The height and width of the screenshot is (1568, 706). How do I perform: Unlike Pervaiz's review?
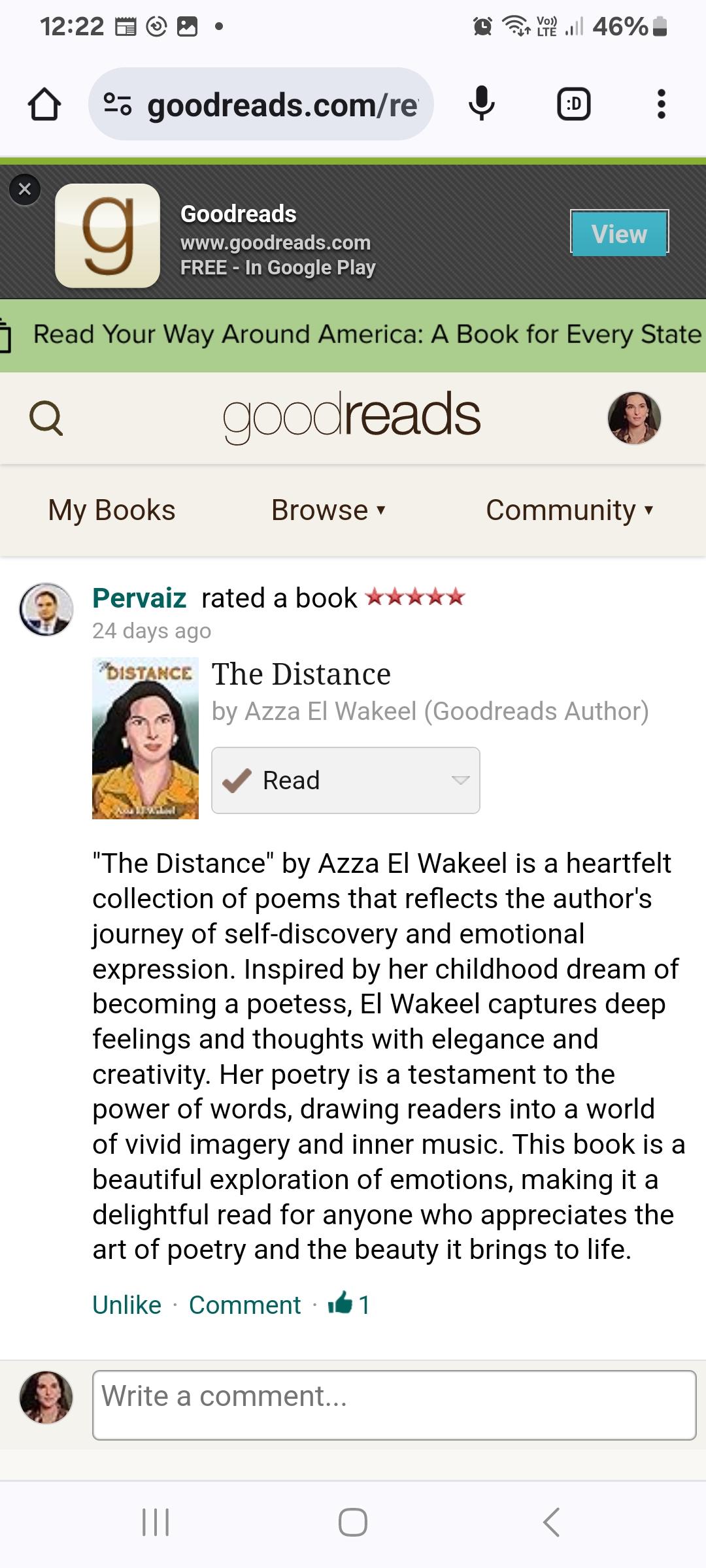coord(127,1305)
